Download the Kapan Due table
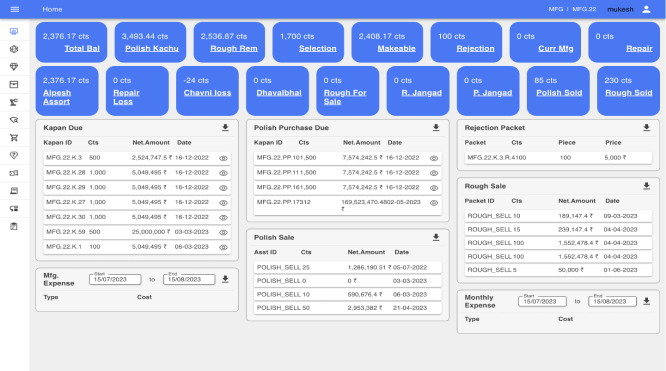The image size is (666, 371). pos(225,127)
